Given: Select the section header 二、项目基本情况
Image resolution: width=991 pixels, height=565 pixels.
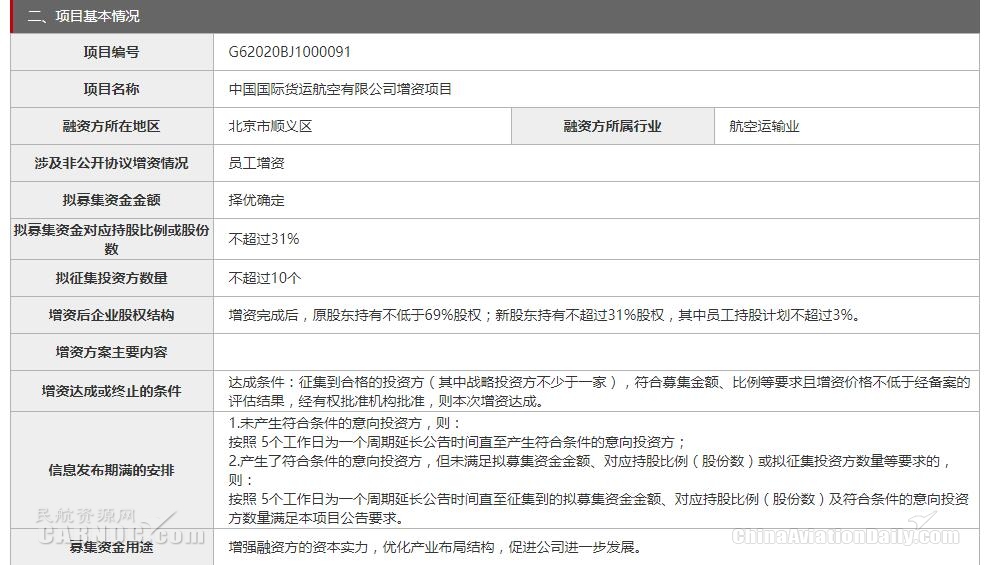Looking at the screenshot, I should pos(83,16).
